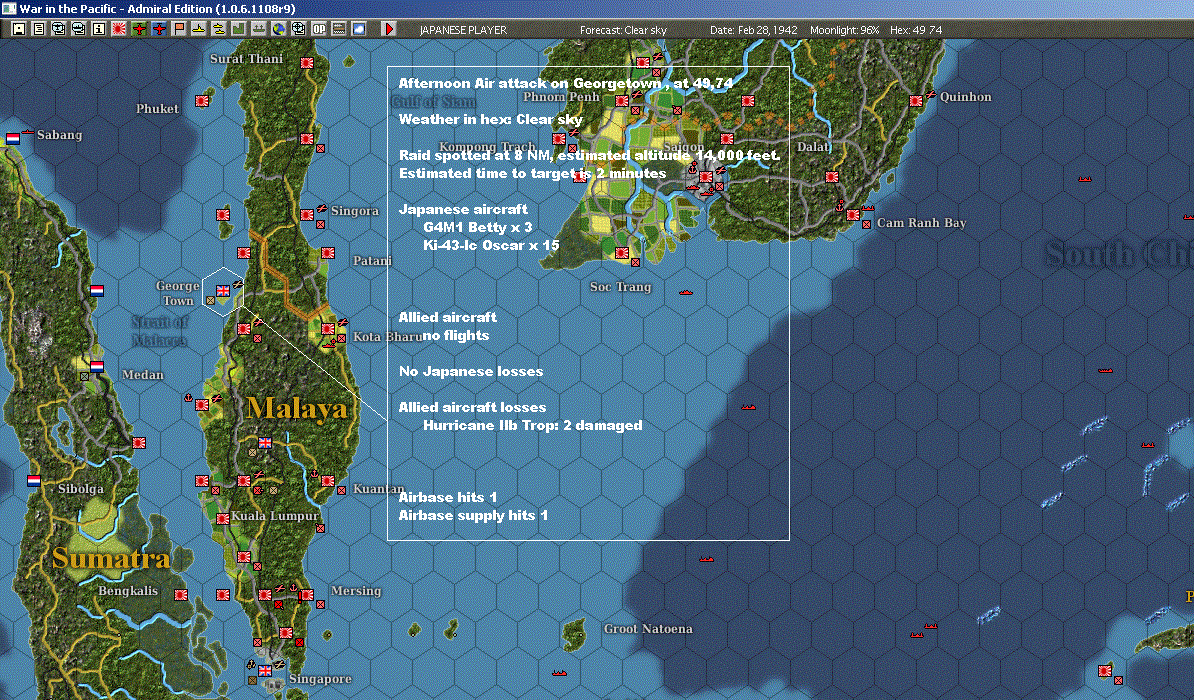Image resolution: width=1194 pixels, height=700 pixels.
Task: Click the 'Soc Trang' map label
Action: click(621, 287)
